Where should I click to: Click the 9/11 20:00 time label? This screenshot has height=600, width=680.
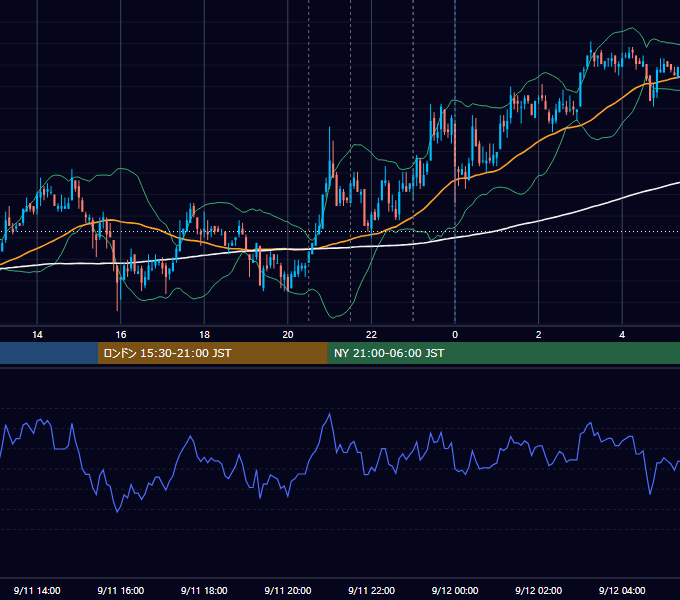click(288, 590)
